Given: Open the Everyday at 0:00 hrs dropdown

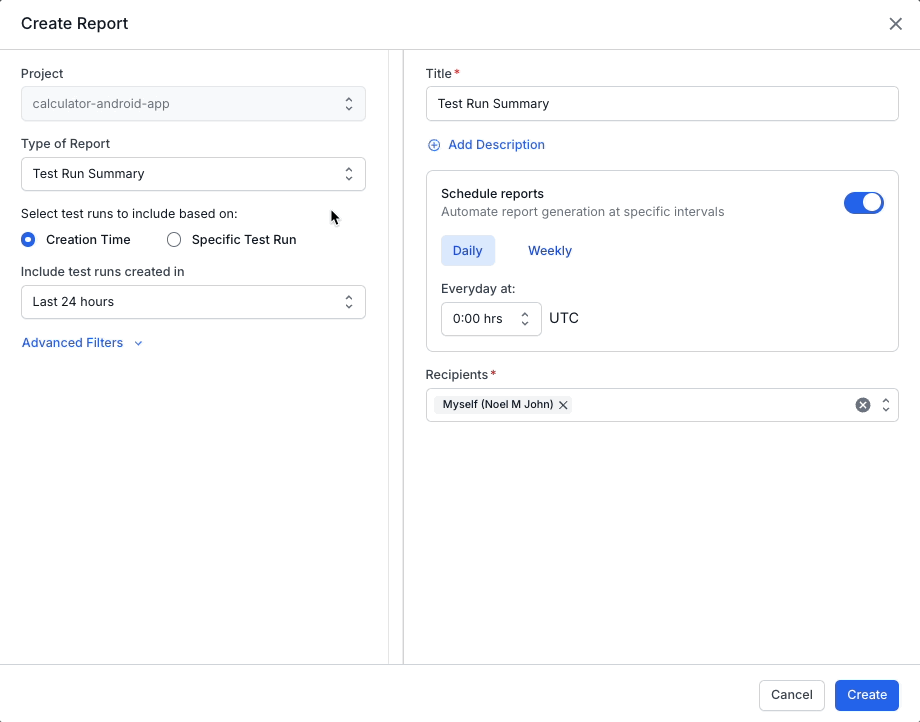Looking at the screenshot, I should [490, 319].
